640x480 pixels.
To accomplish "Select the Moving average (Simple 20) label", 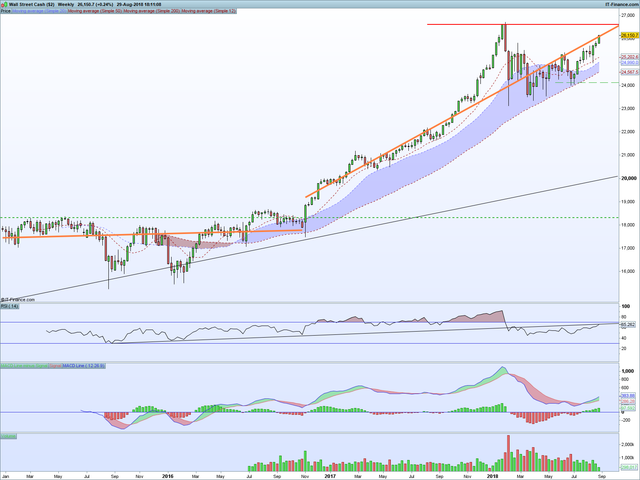I will pos(39,11).
